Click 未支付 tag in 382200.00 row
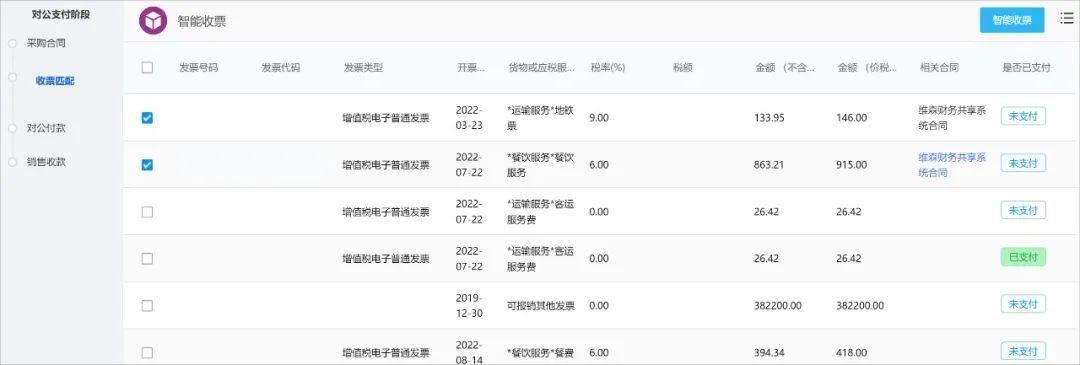This screenshot has width=1080, height=365. click(x=1023, y=304)
